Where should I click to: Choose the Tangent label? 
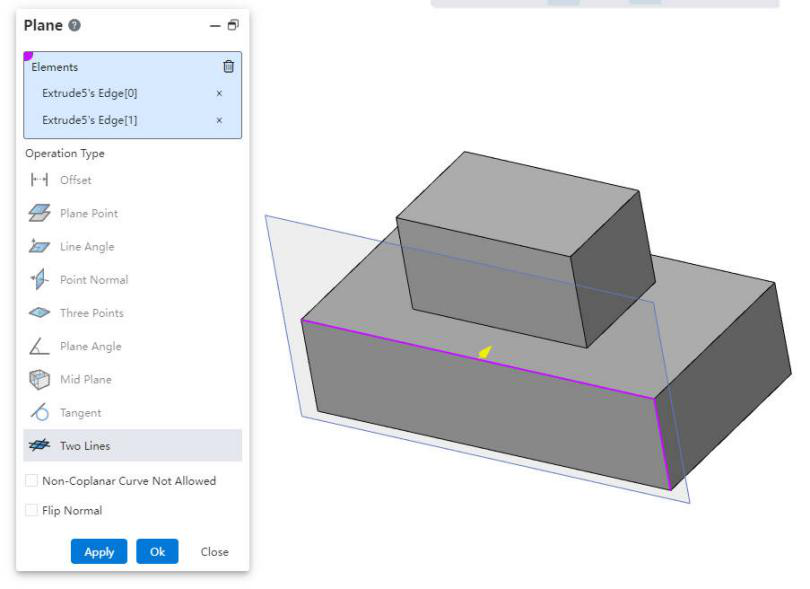(81, 413)
